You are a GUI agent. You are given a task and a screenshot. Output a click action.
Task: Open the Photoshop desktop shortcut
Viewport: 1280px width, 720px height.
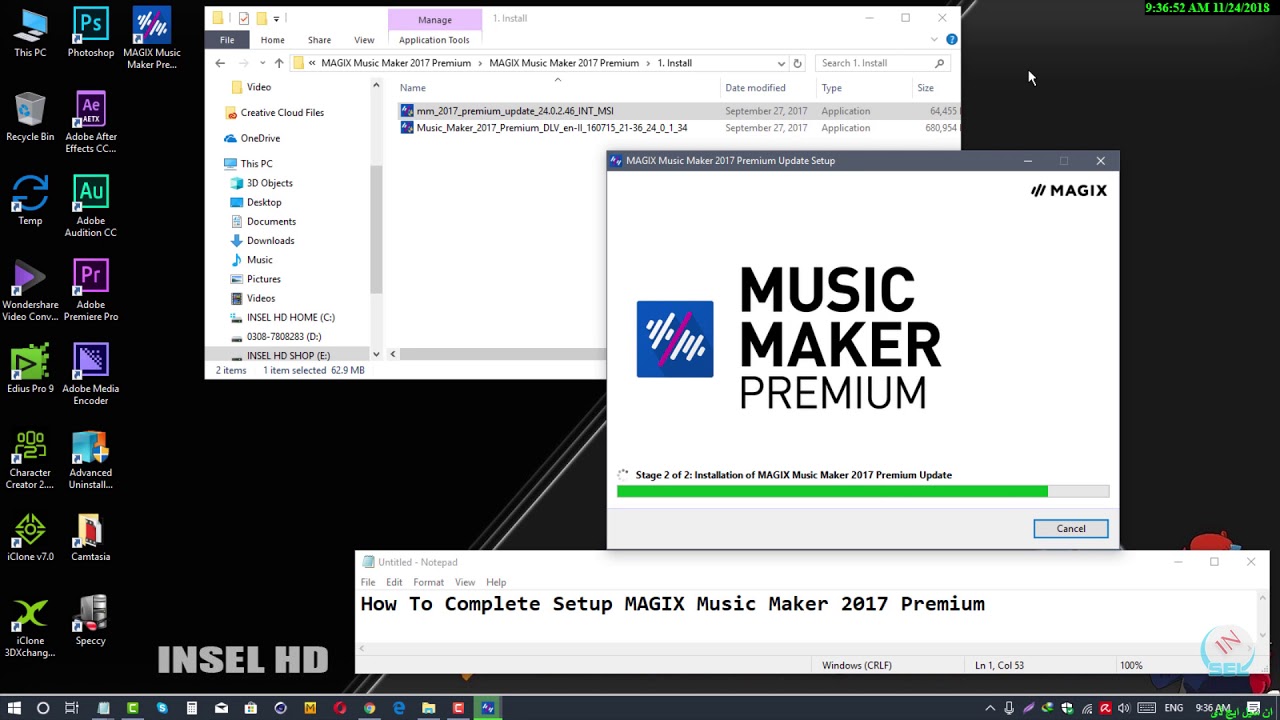[x=91, y=33]
